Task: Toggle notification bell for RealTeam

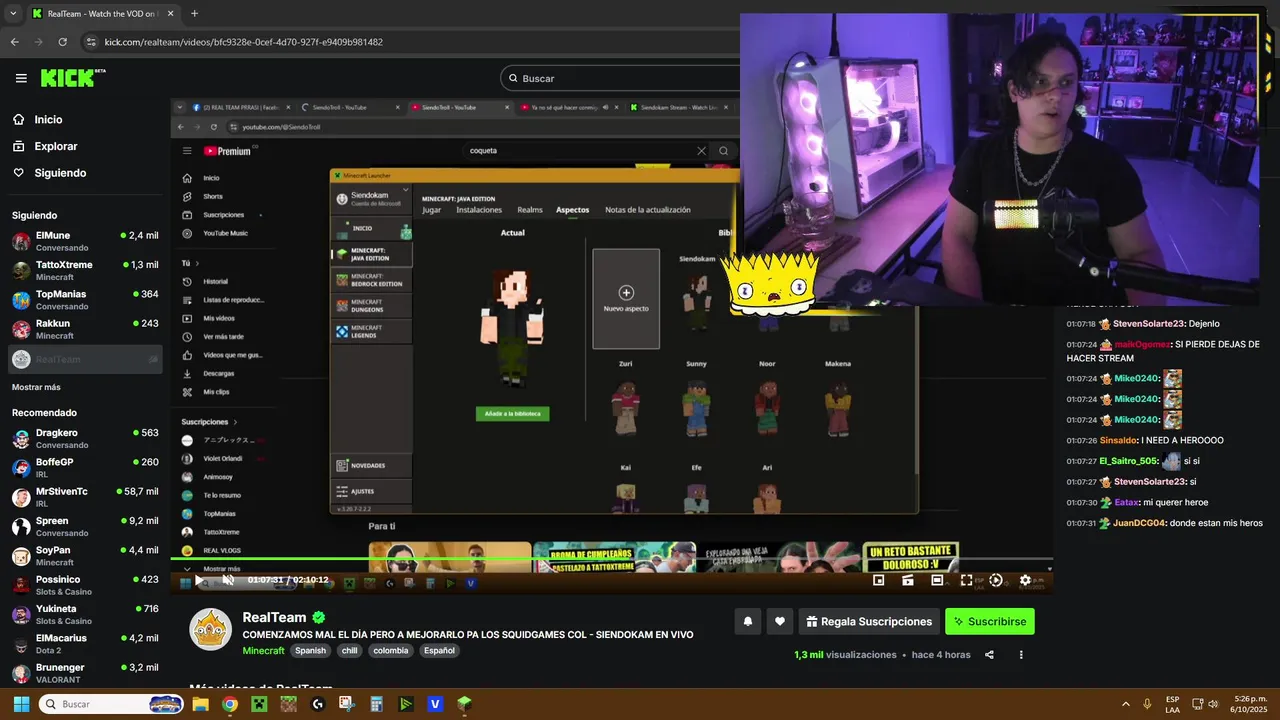Action: coord(747,621)
